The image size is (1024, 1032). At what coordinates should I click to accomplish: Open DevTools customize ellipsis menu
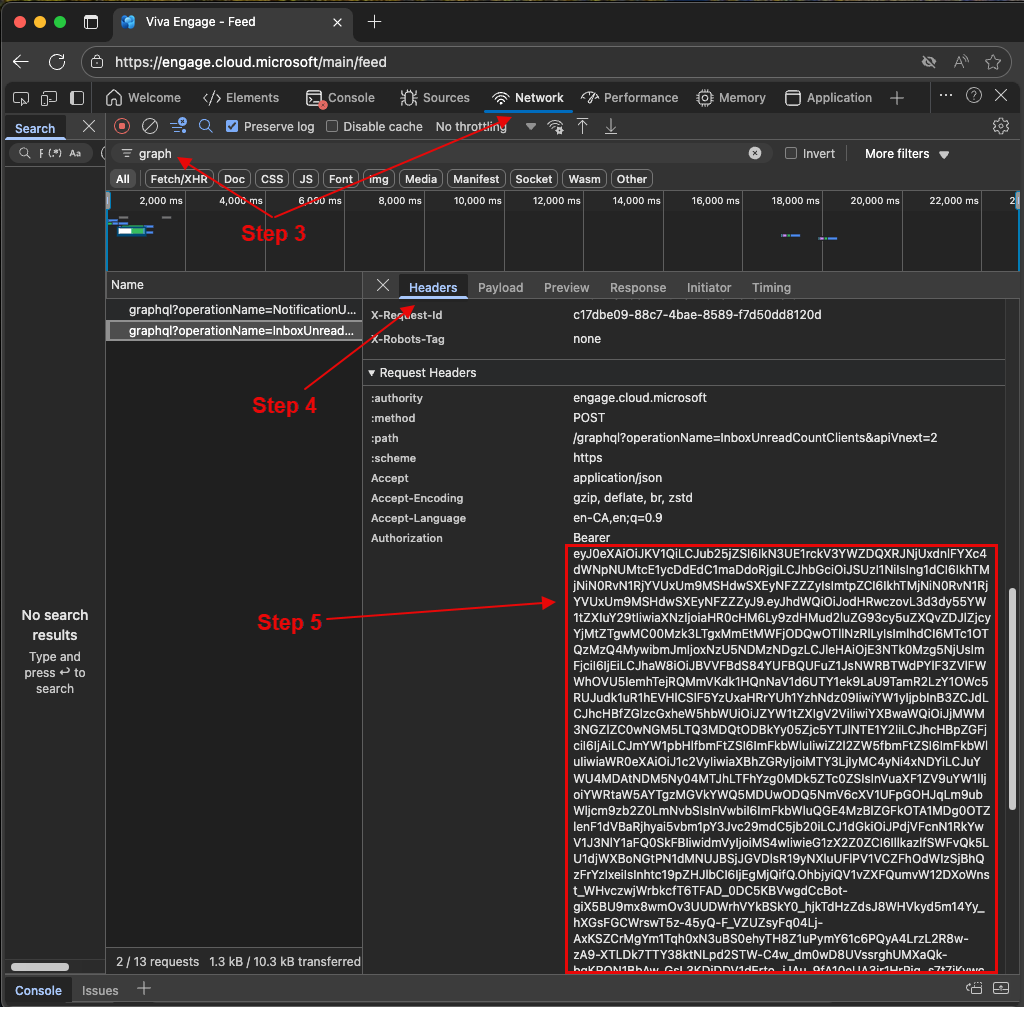coord(946,95)
